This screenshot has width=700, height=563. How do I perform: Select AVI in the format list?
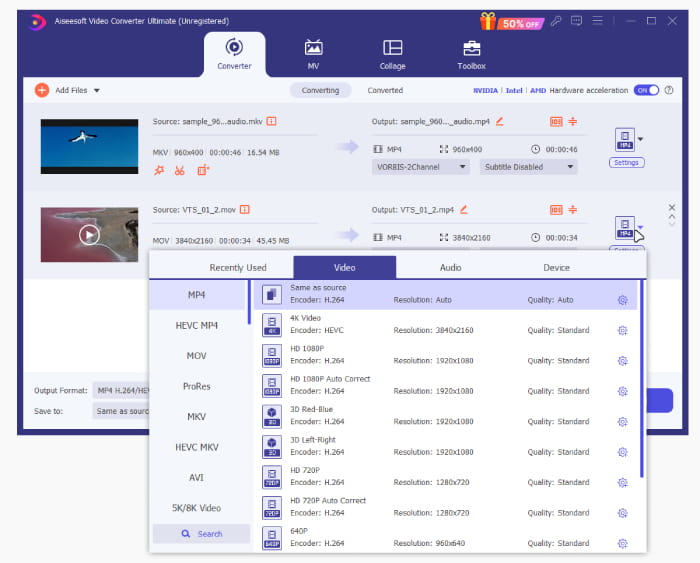tap(196, 477)
